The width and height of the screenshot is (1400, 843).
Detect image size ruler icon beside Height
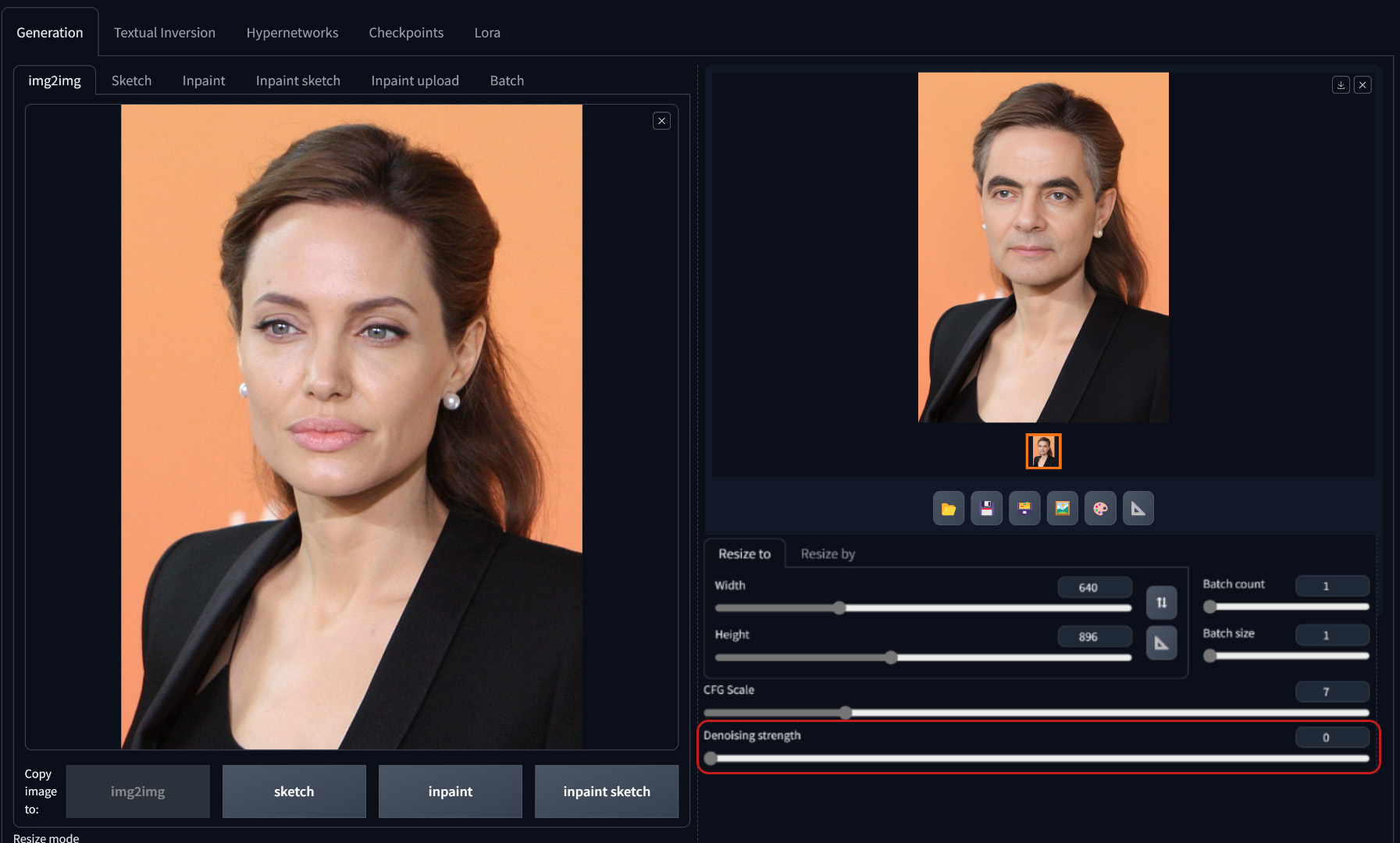[x=1162, y=643]
